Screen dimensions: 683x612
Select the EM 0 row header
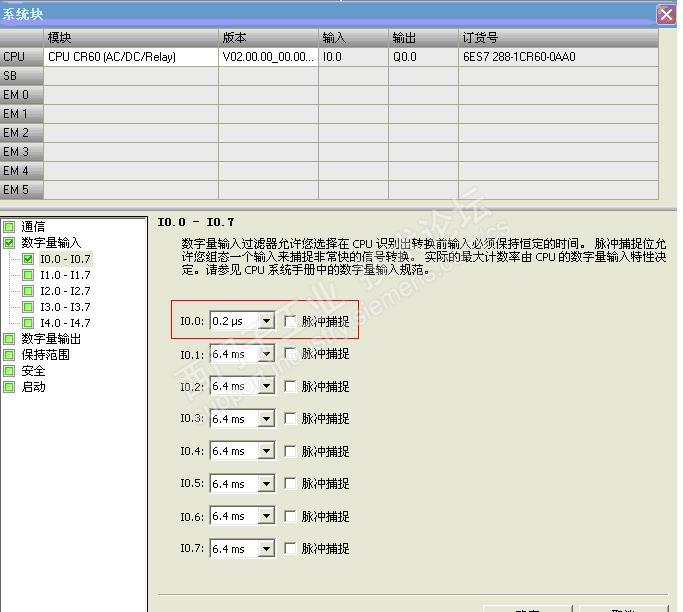click(x=21, y=95)
